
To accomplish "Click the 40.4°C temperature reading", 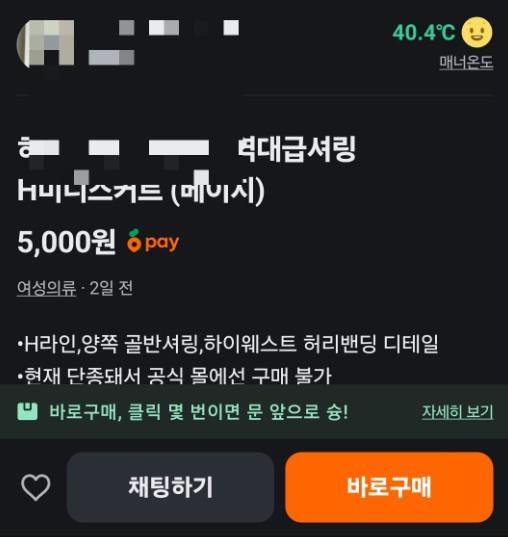I will [424, 33].
